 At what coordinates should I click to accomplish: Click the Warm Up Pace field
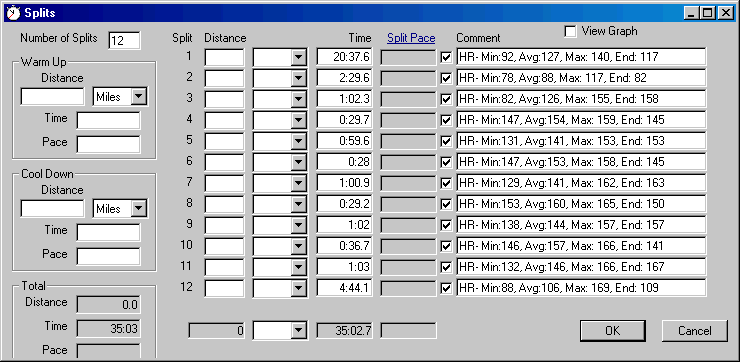point(109,144)
